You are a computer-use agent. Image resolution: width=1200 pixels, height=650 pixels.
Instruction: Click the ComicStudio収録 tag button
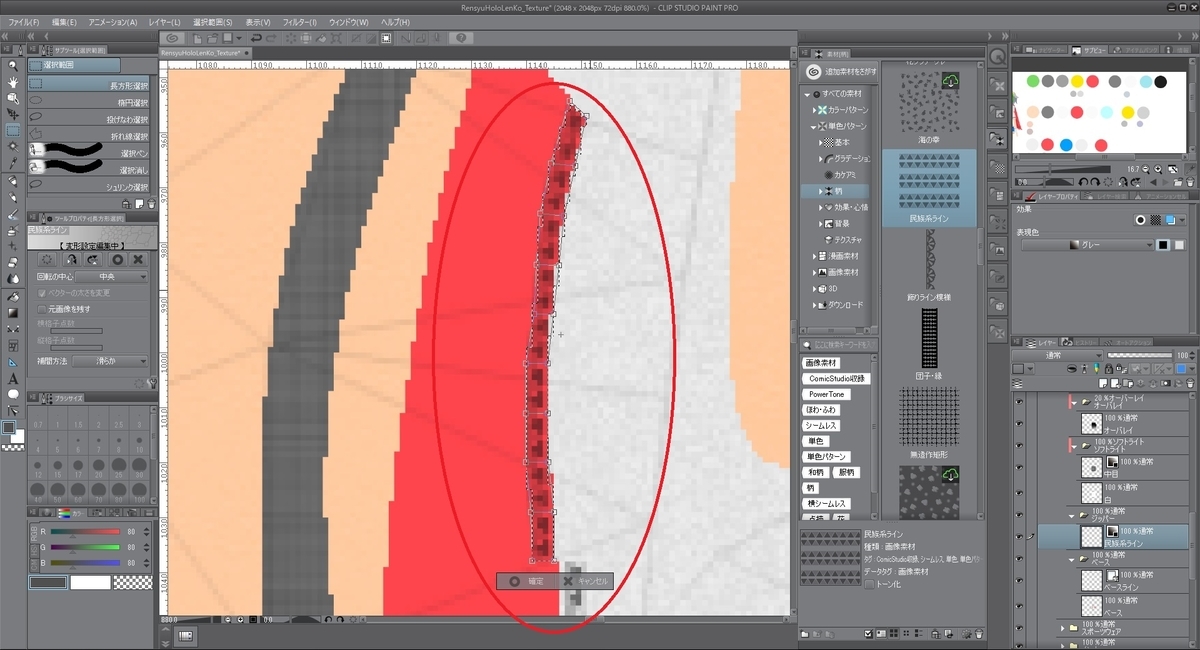tap(838, 379)
